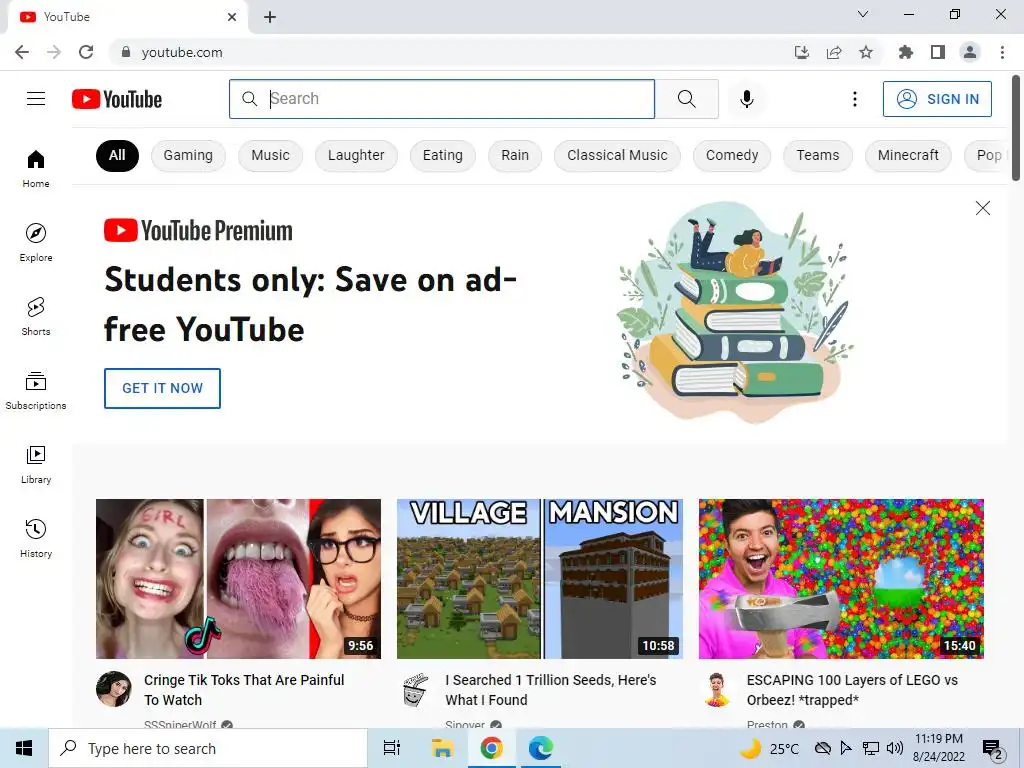1024x768 pixels.
Task: Open SSSniperWolf channel avatar
Action: click(x=114, y=689)
